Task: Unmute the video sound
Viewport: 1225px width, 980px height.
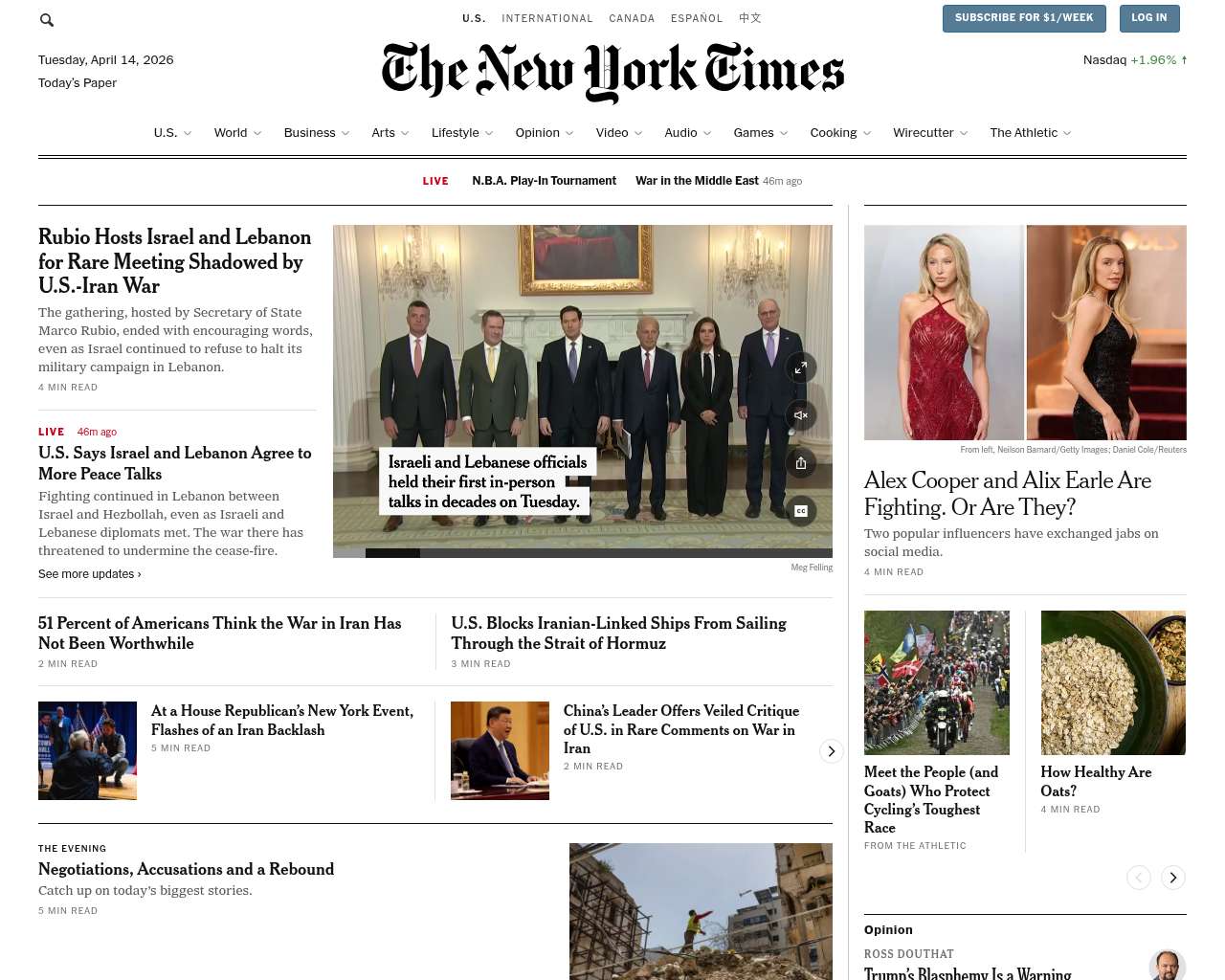Action: point(801,415)
